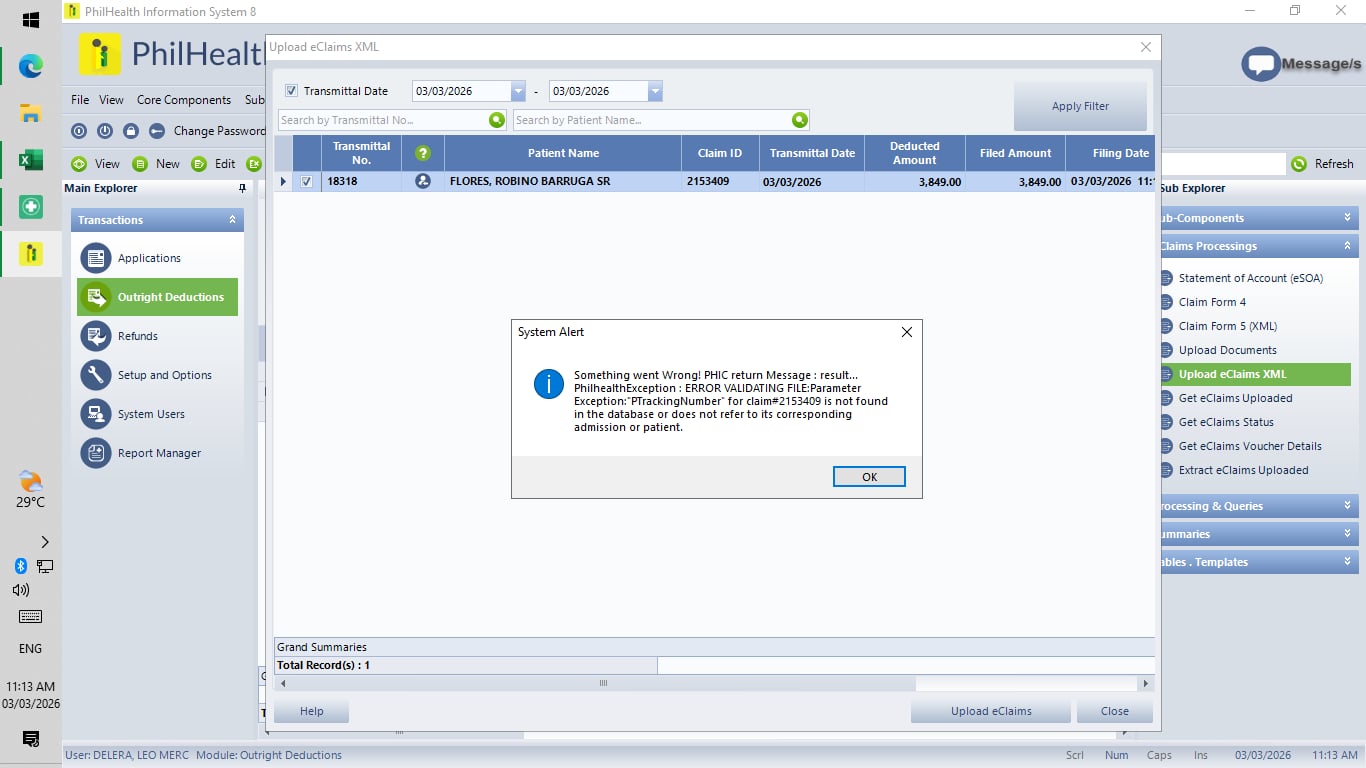Select the Refunds icon
This screenshot has height=768, width=1366.
96,336
